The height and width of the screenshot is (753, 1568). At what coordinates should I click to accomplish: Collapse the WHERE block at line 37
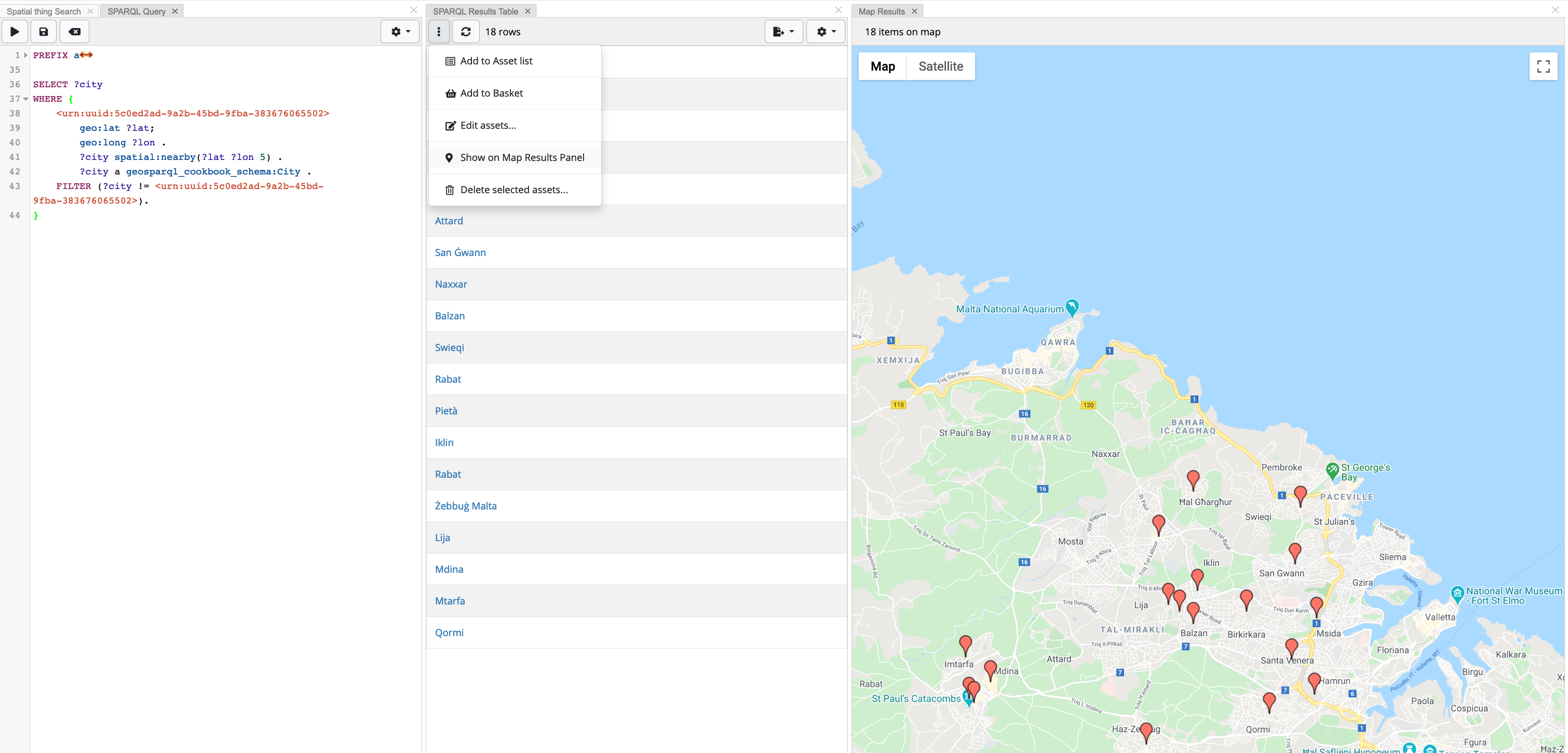[x=25, y=99]
